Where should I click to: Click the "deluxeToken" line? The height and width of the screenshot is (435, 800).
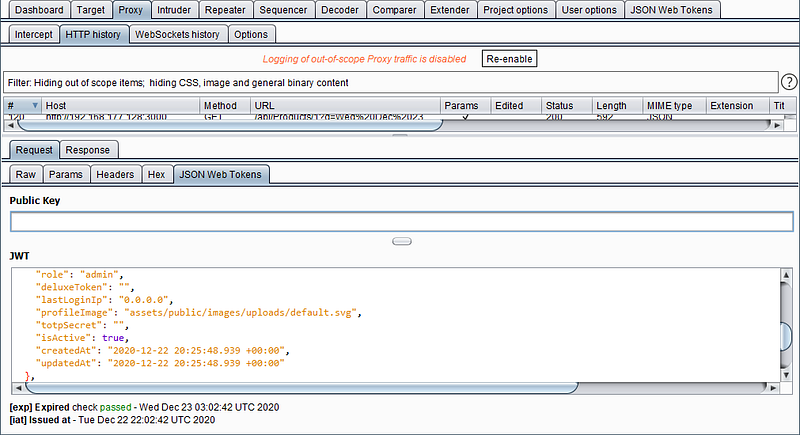pyautogui.click(x=85, y=287)
